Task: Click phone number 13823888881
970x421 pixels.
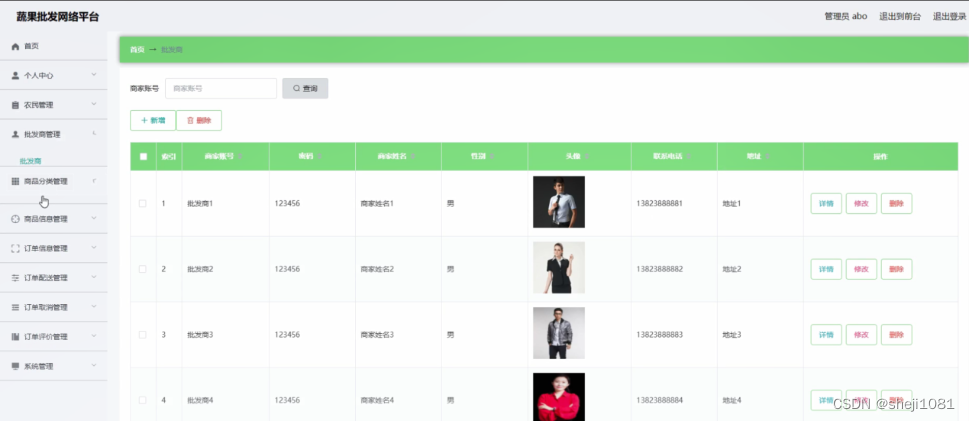Action: coord(659,203)
